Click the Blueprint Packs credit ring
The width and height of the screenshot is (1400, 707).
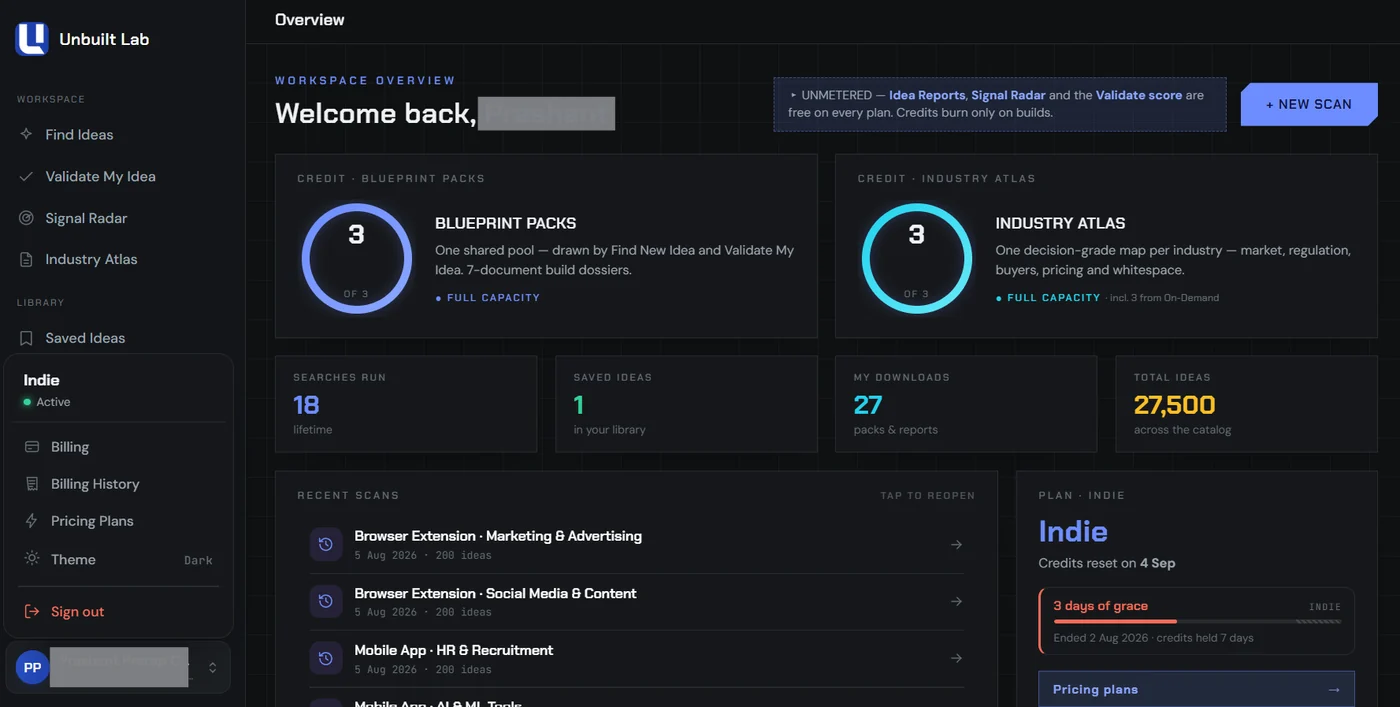click(x=356, y=259)
